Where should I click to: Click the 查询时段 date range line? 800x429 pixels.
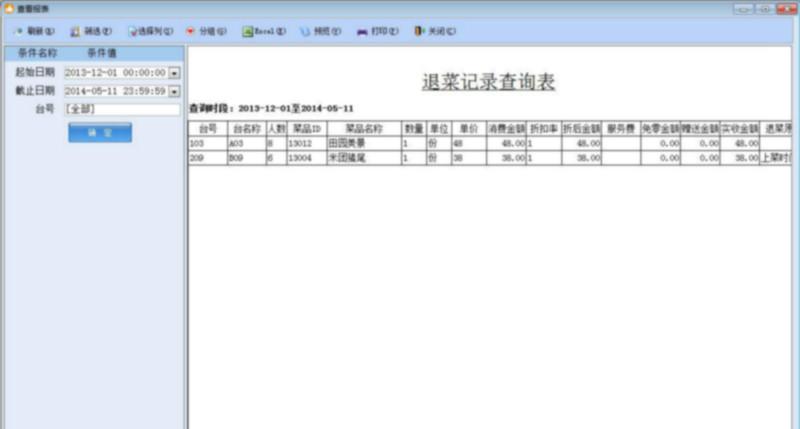pyautogui.click(x=271, y=109)
